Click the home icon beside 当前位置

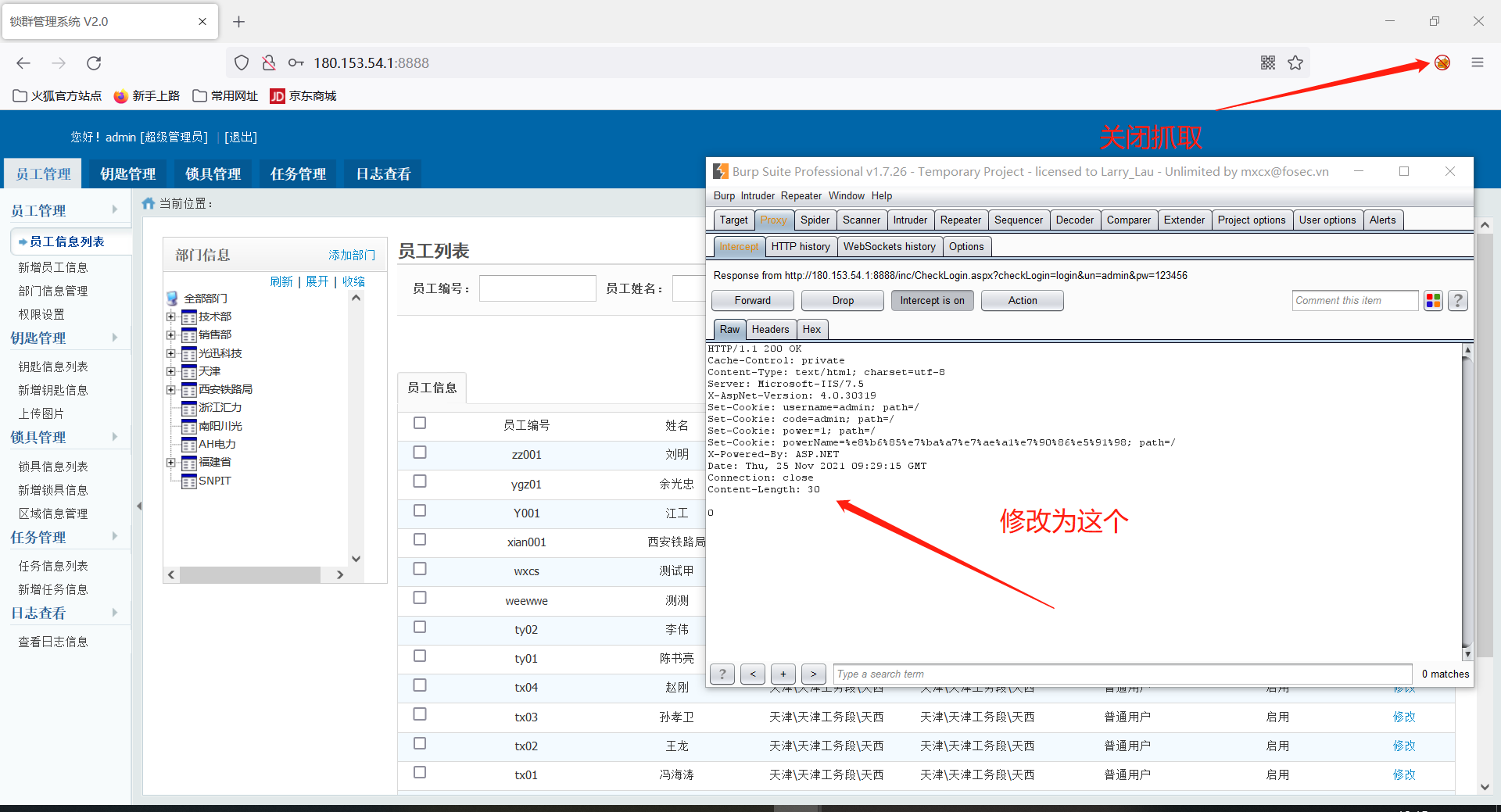(x=148, y=204)
